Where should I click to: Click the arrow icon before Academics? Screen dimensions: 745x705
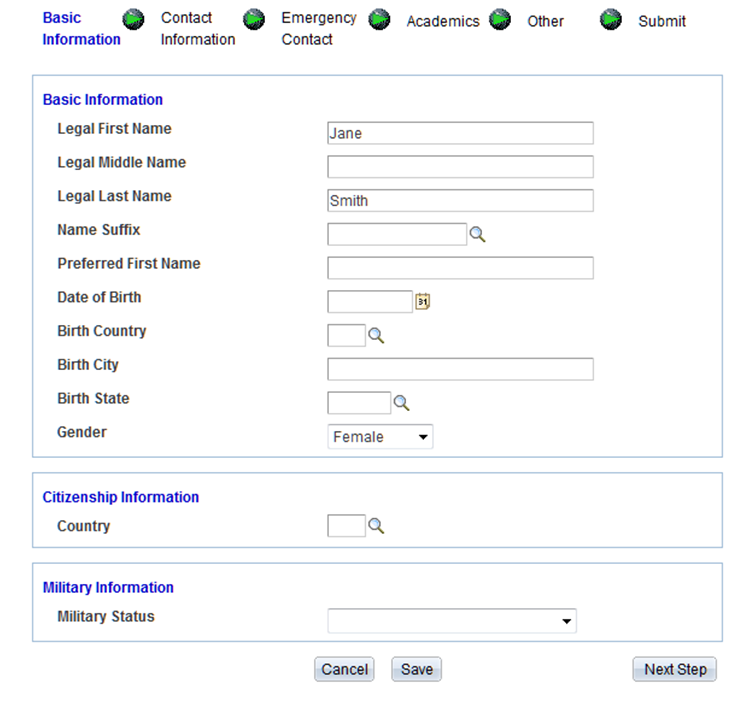379,19
